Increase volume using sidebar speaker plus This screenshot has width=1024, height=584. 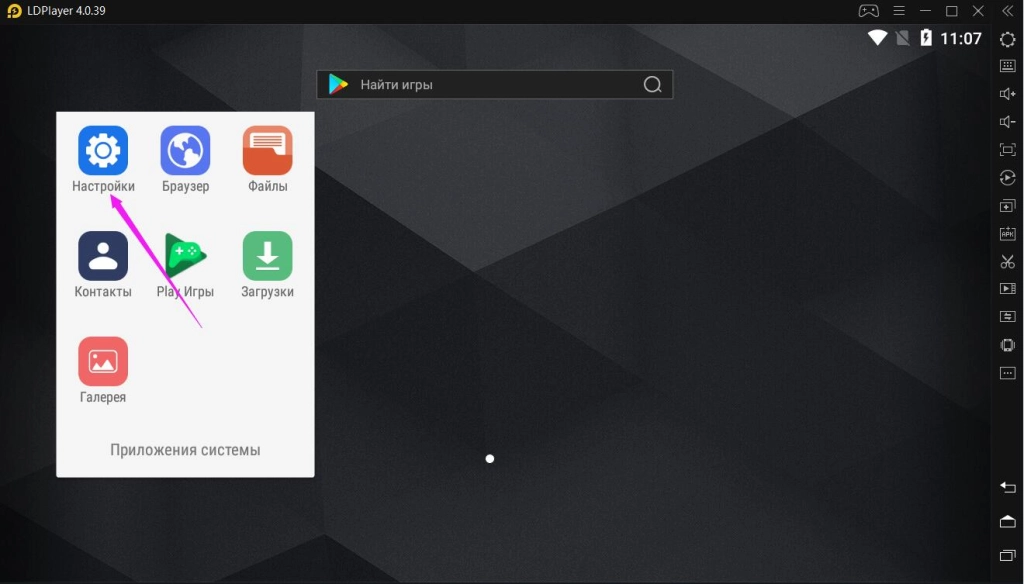coord(1007,94)
